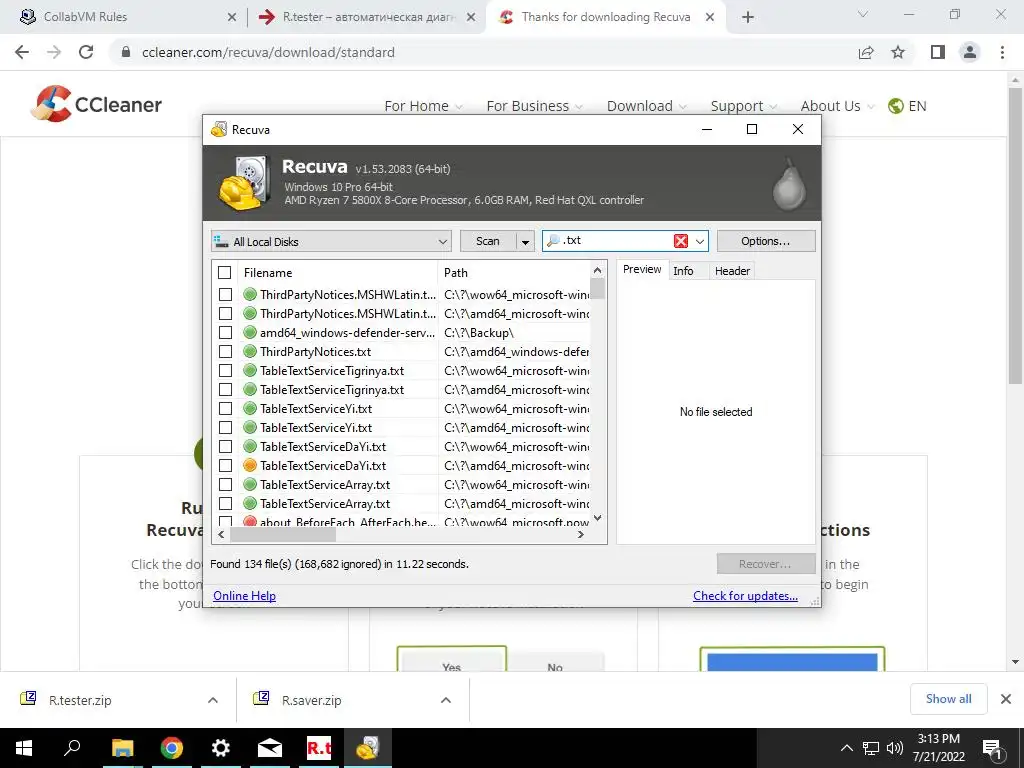Tick the wow64 TableTextServiceTigrinya.txt row checkbox
The image size is (1024, 768).
[x=225, y=370]
